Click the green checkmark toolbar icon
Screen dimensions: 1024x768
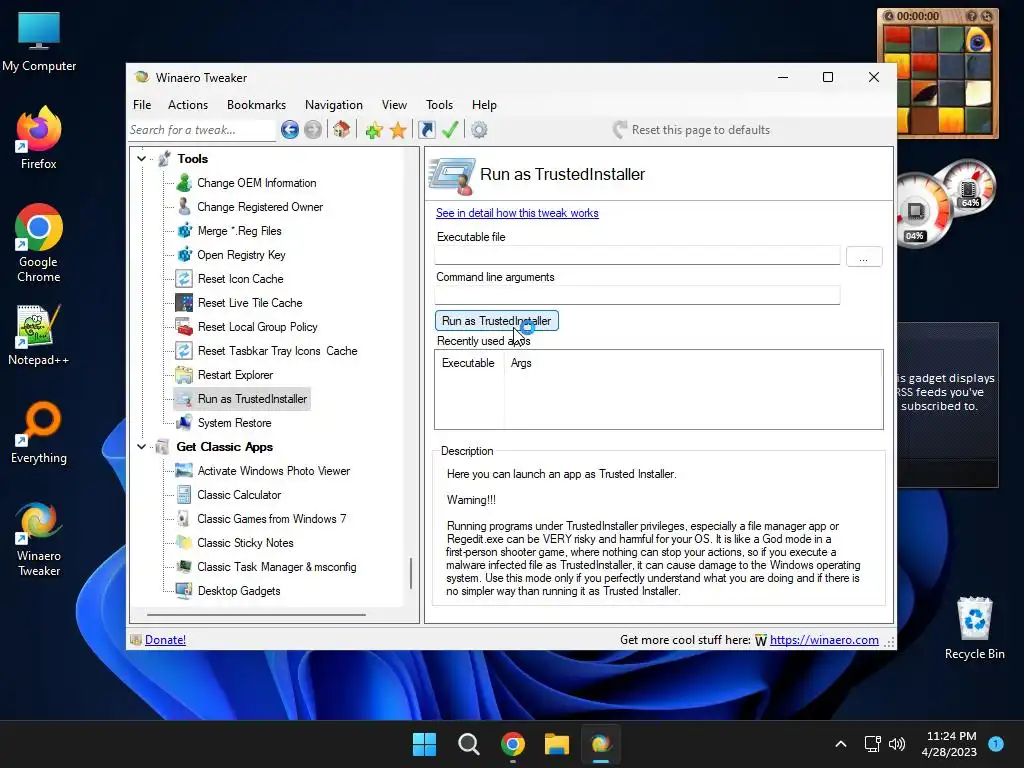[450, 129]
